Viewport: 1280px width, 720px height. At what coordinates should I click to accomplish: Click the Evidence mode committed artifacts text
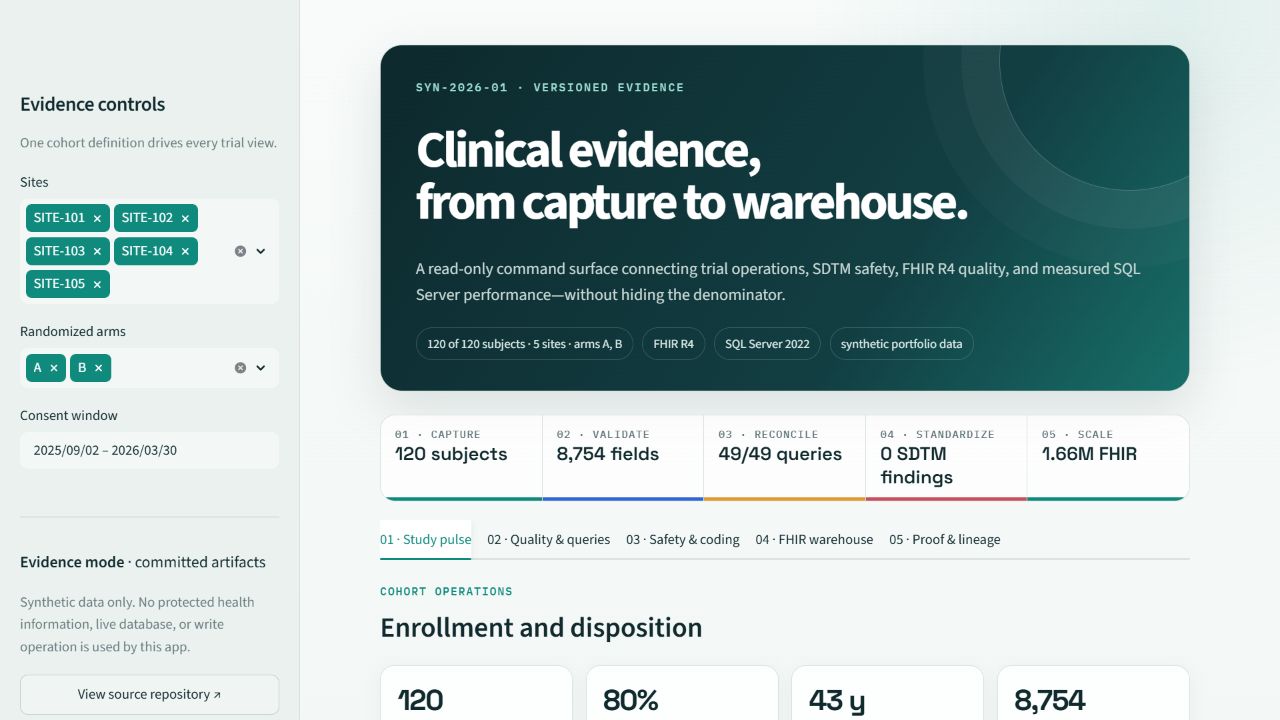pos(143,562)
